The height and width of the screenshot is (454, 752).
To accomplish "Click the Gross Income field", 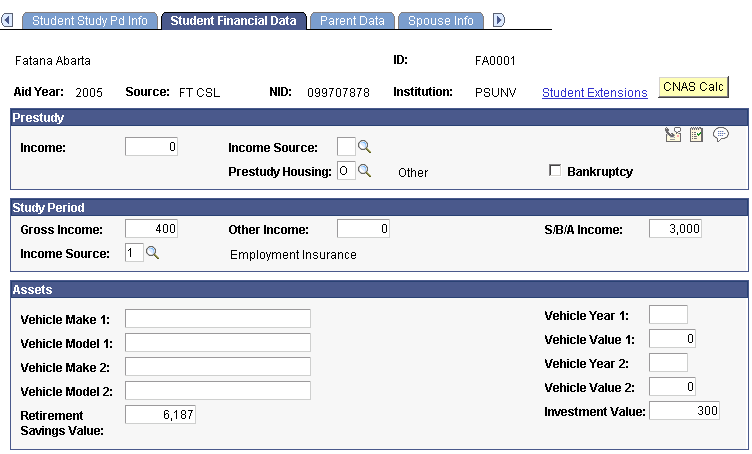I will point(152,229).
